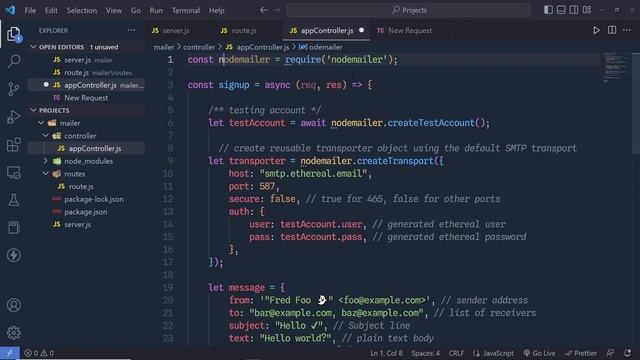Switch to the route.js tab
Screen dimensions: 640x360
click(244, 31)
